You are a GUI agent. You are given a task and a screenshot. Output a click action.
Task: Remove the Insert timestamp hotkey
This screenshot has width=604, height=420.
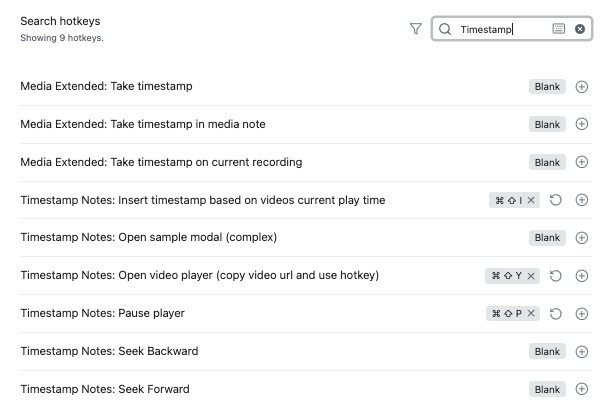(x=531, y=200)
